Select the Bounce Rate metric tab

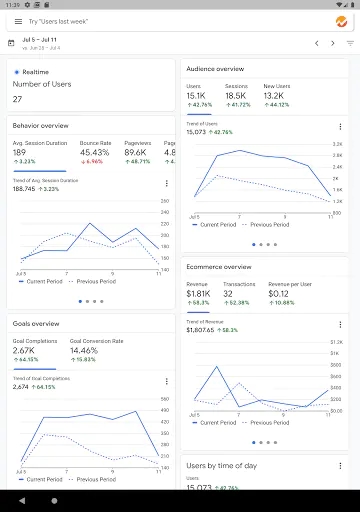pos(95,152)
